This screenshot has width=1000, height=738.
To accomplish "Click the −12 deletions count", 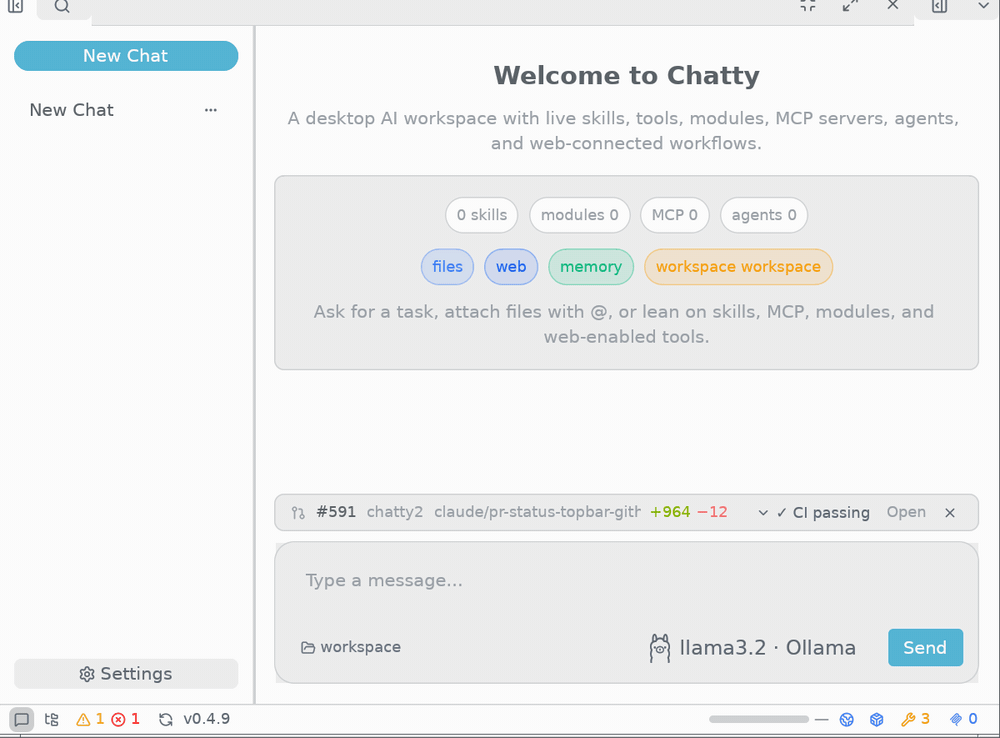I will (712, 512).
